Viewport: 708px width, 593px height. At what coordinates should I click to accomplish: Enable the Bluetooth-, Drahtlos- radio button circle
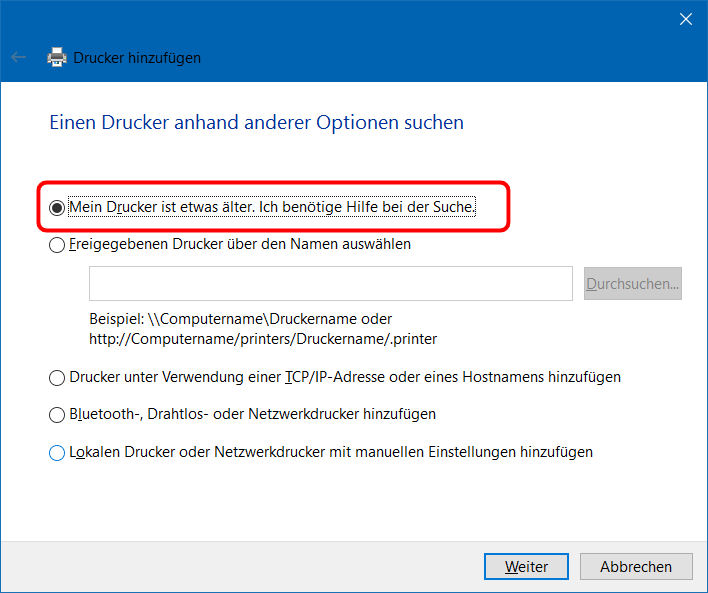[57, 414]
